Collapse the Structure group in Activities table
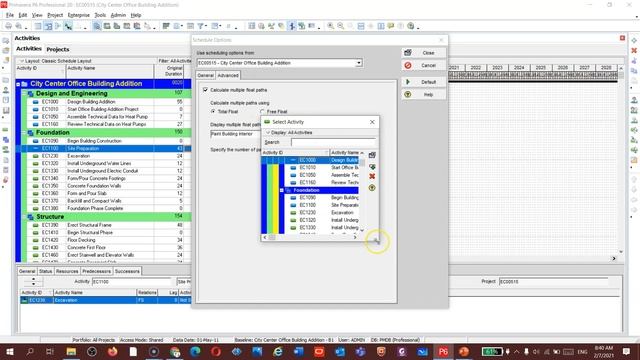This screenshot has height=360, width=640. (24, 217)
